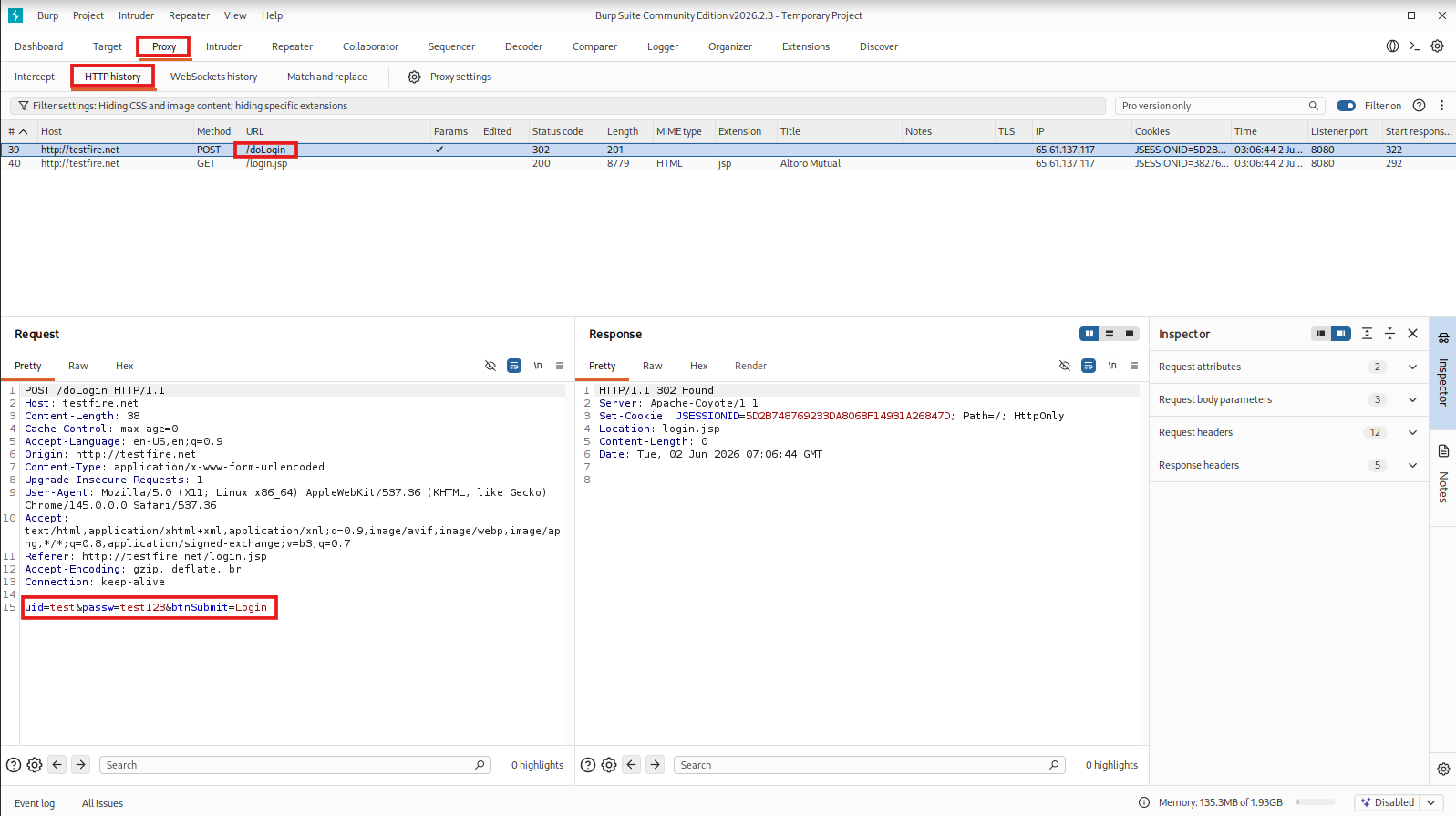
Task: Toggle hide headers eye icon in Request
Action: (x=490, y=366)
